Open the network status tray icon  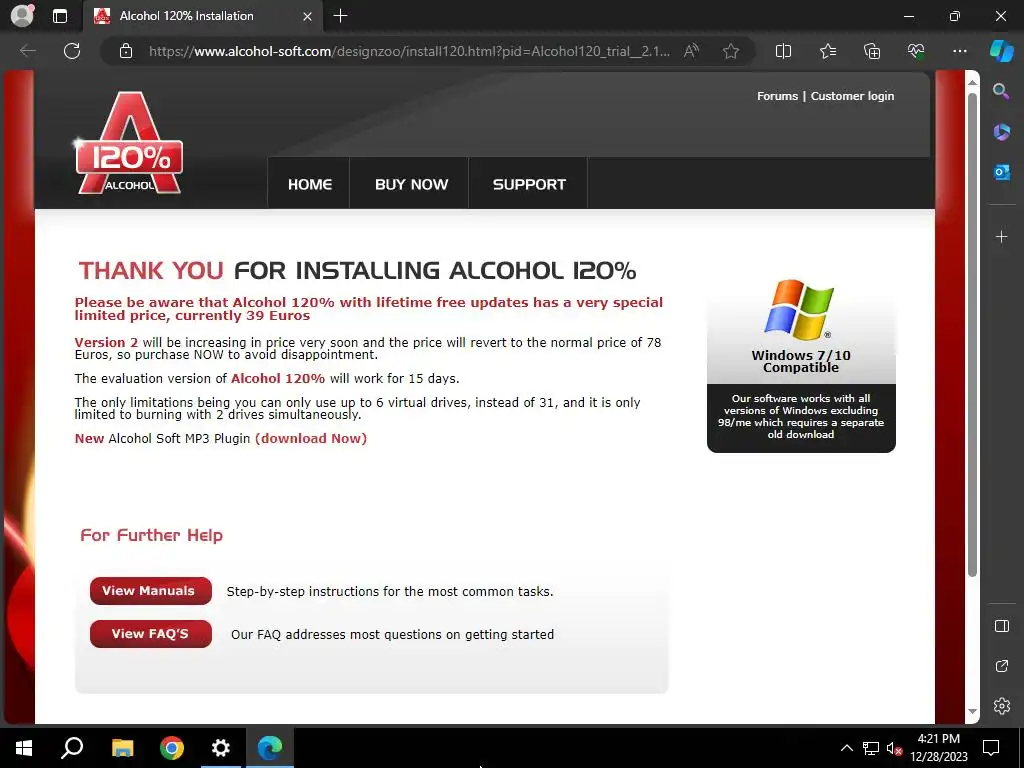(871, 748)
